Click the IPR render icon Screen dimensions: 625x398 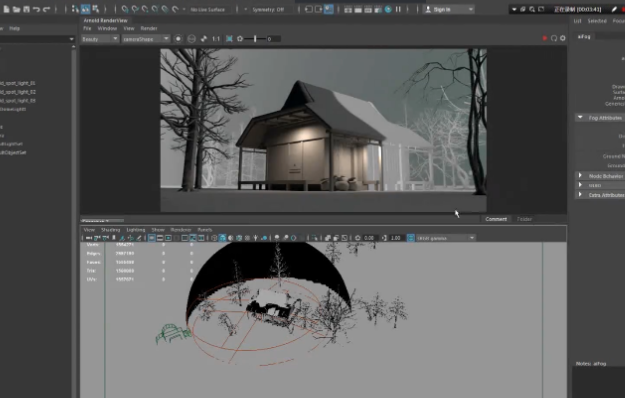point(368,9)
